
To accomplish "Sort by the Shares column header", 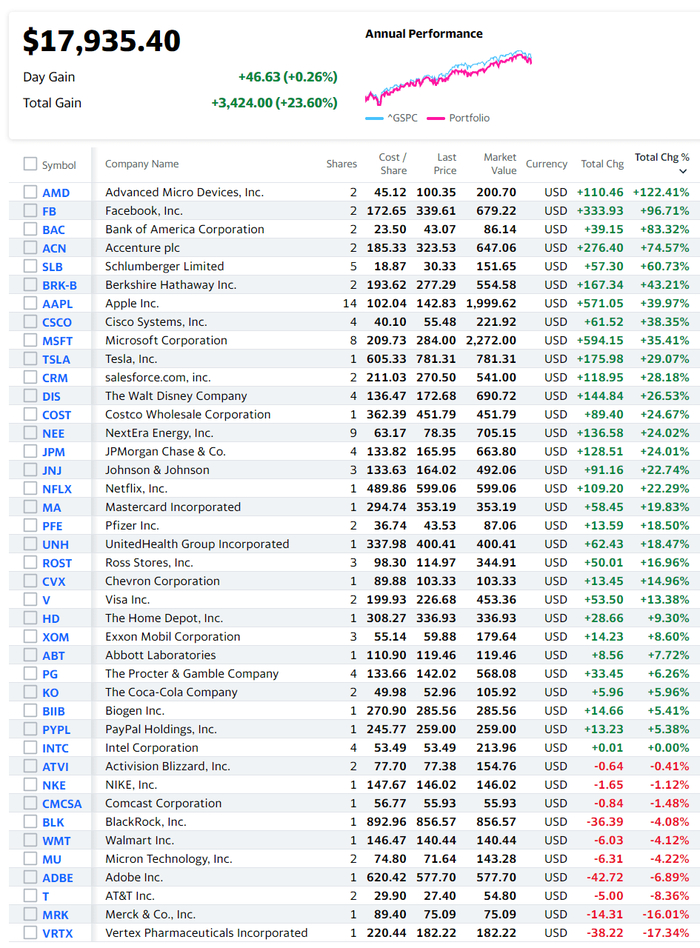I will coord(341,164).
